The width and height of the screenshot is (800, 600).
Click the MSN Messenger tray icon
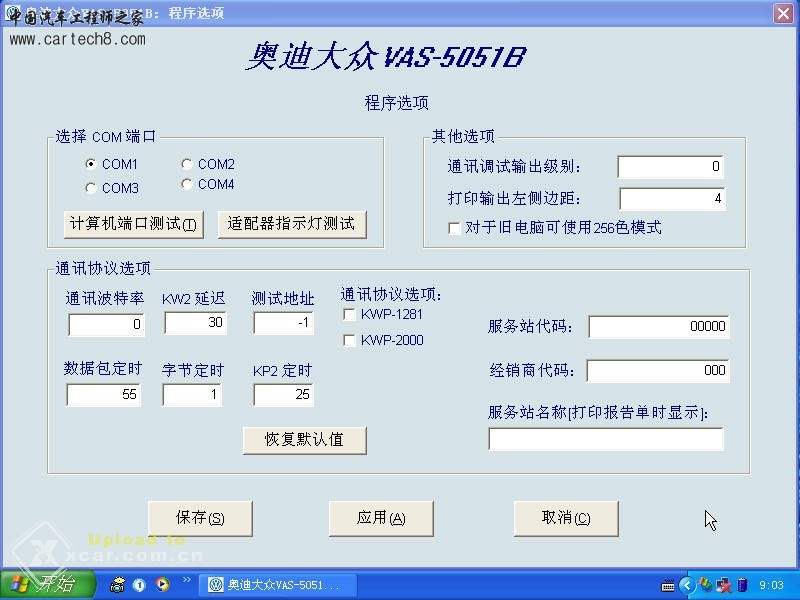click(706, 585)
